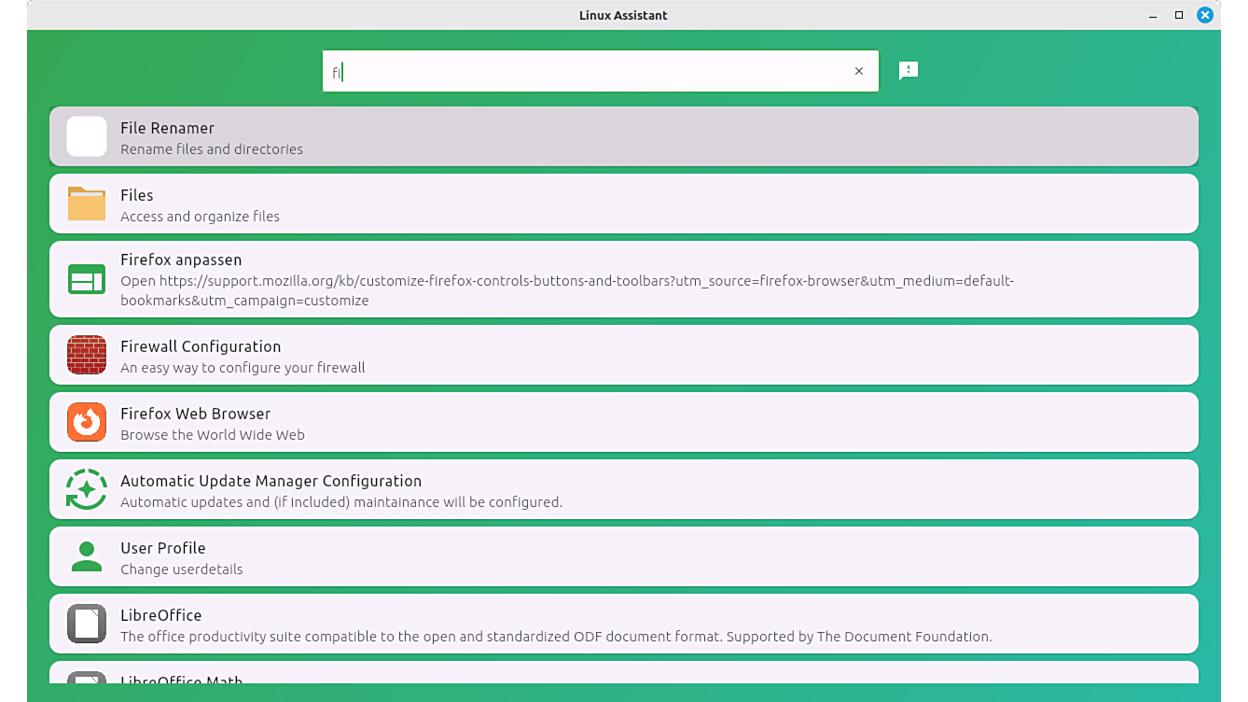Select the Firefox anpassen bookmark icon
This screenshot has height=702, width=1248.
click(x=87, y=280)
